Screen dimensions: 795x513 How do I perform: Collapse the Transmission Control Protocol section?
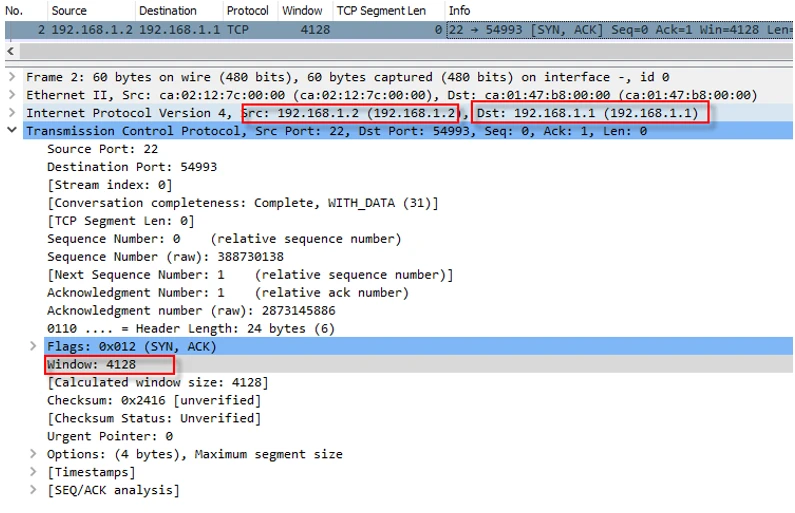tap(11, 131)
